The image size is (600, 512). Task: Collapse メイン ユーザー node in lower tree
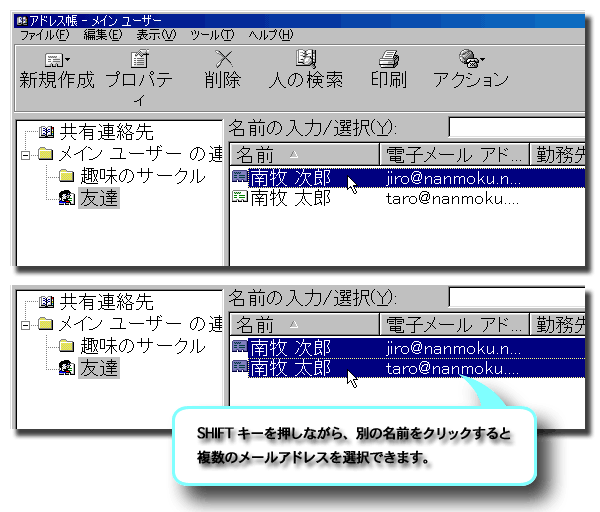tap(26, 325)
